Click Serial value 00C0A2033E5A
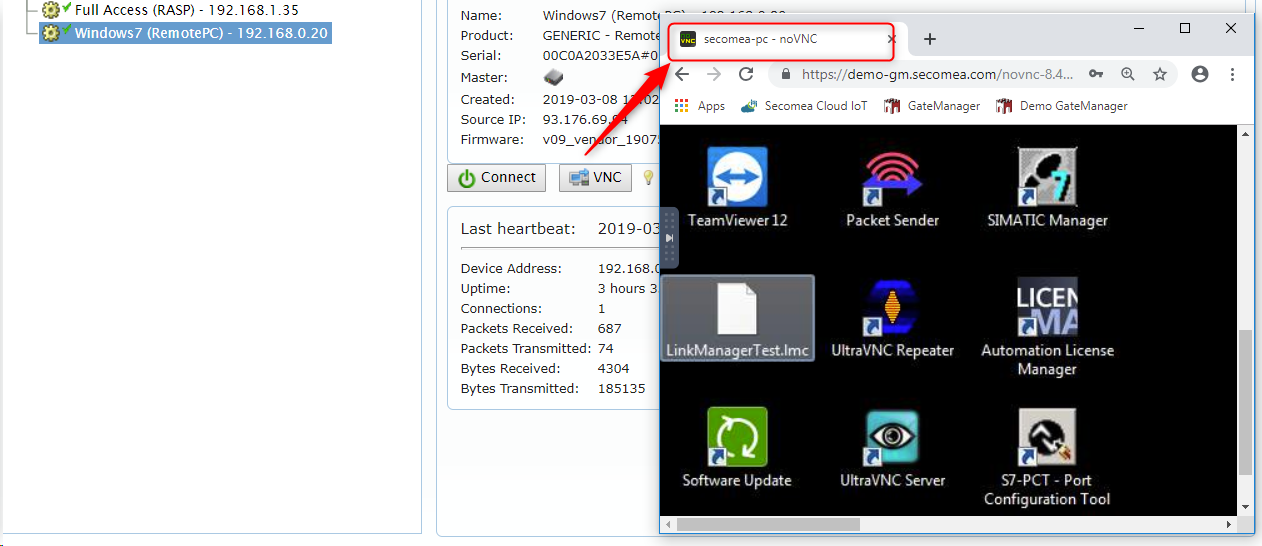1262x546 pixels. coord(601,55)
